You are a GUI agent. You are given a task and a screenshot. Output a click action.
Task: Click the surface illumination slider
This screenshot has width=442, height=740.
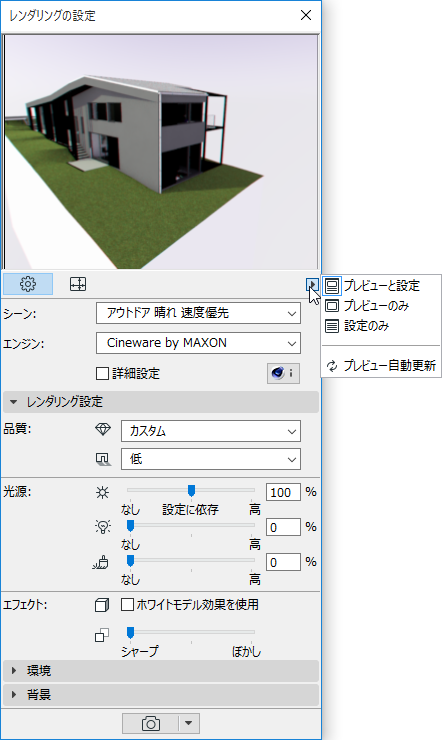191,561
